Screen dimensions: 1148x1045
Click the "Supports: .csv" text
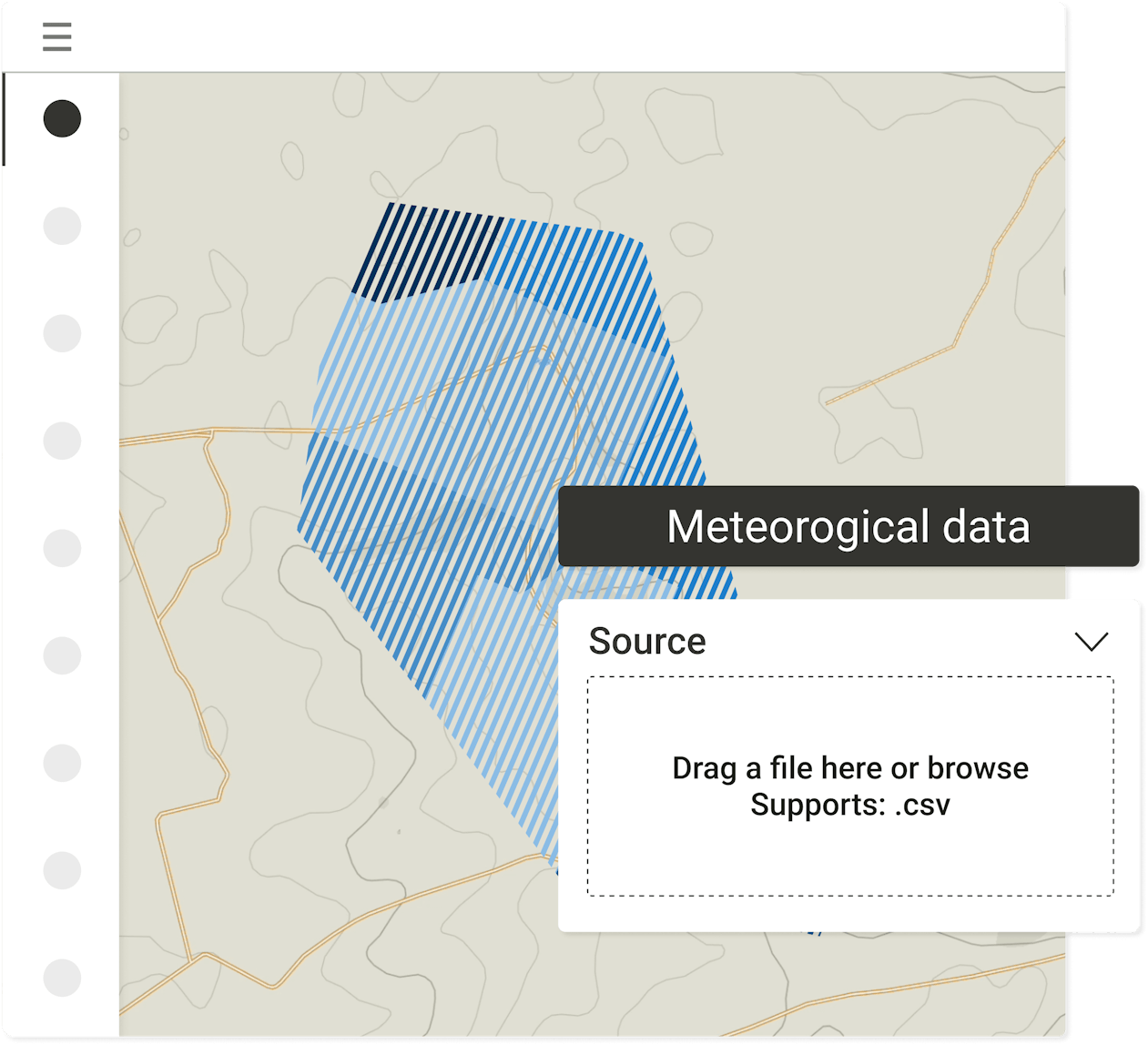click(849, 806)
